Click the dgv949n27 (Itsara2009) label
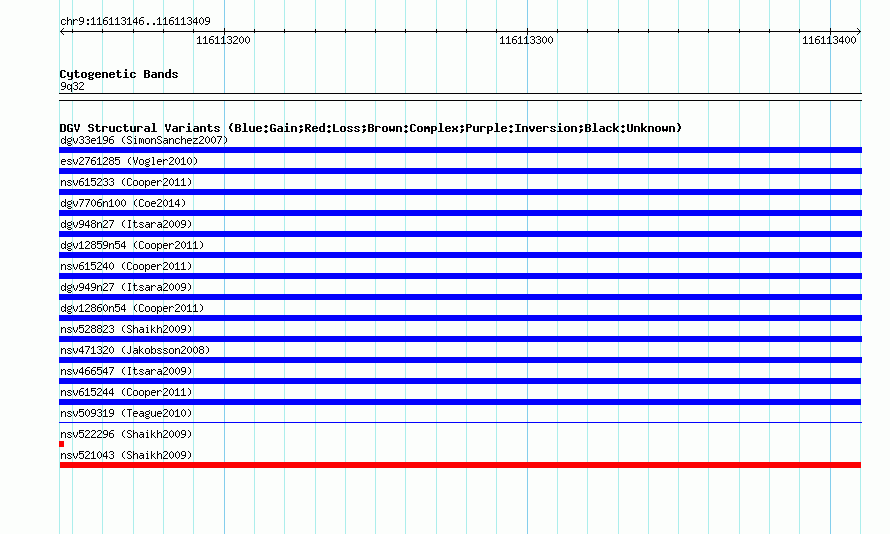The width and height of the screenshot is (890, 534). coord(126,287)
